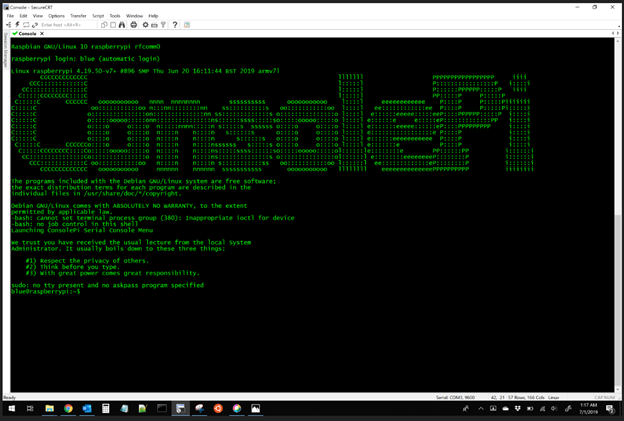Open the View menu

[x=38, y=16]
